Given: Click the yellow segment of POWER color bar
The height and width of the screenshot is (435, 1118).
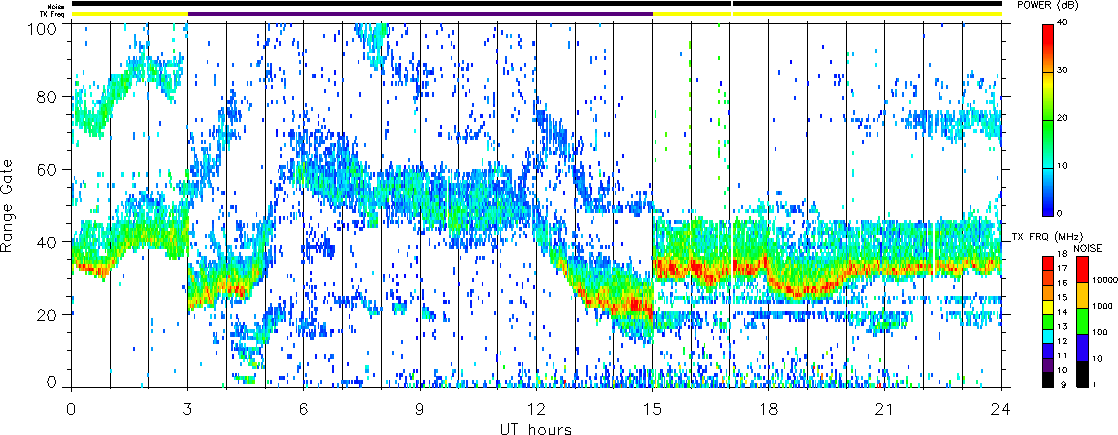Looking at the screenshot, I should click(1048, 82).
